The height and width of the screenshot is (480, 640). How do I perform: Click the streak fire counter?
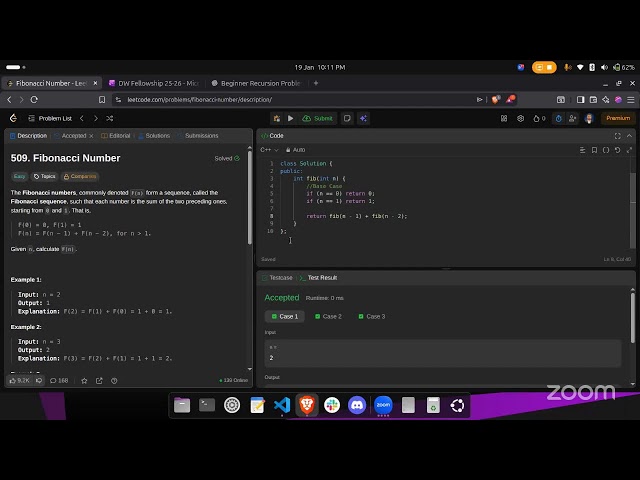(539, 118)
